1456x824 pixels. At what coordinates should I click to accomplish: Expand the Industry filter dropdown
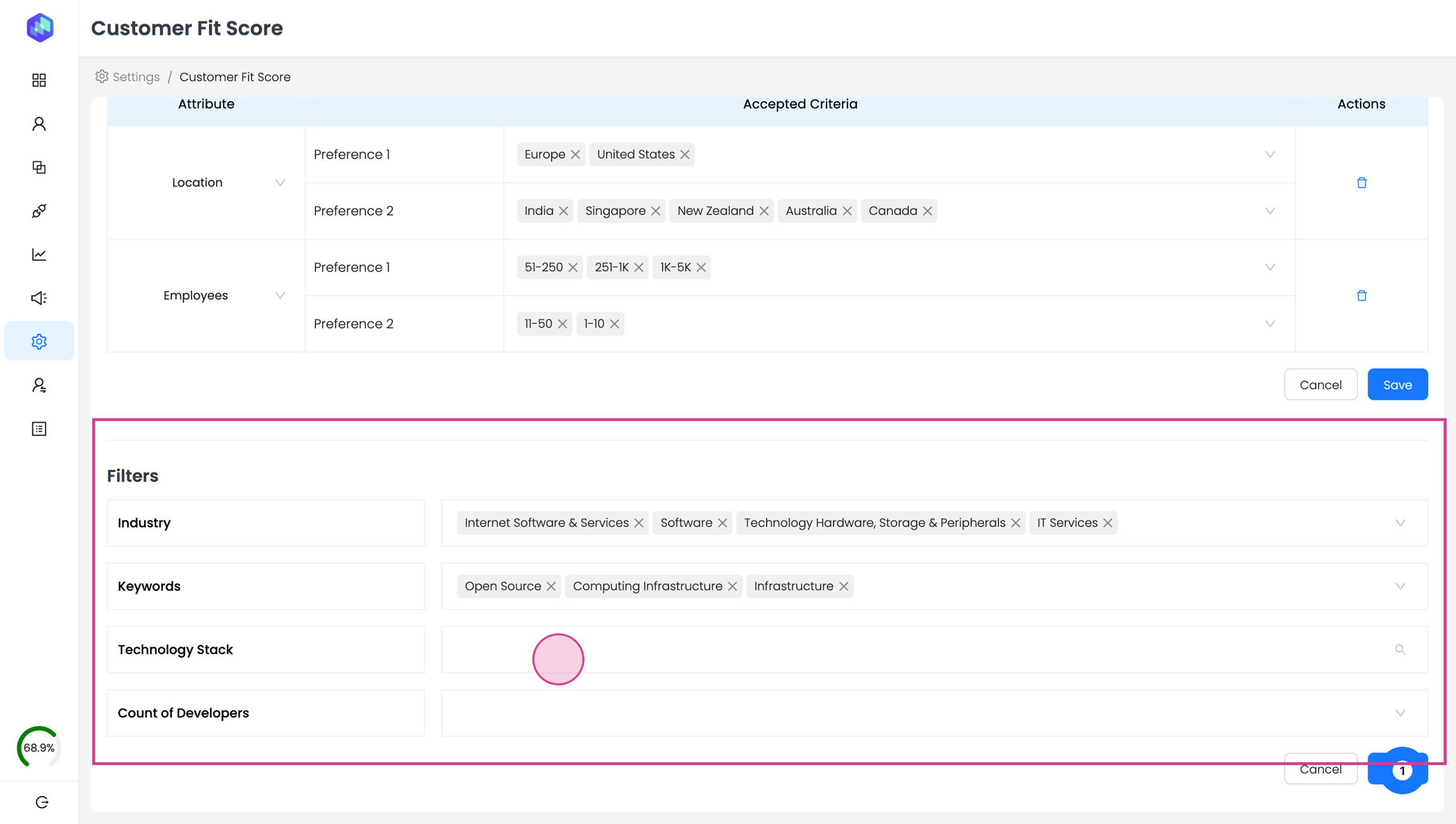coord(1400,523)
